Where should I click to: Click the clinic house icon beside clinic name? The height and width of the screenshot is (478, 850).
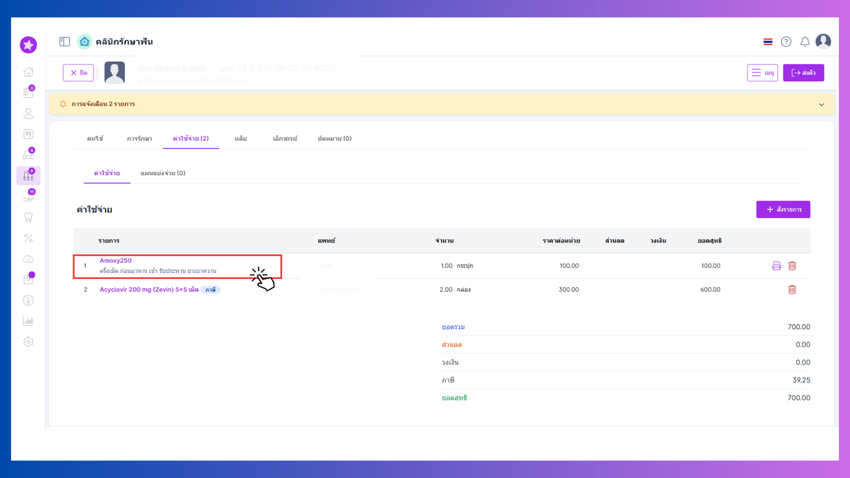85,42
